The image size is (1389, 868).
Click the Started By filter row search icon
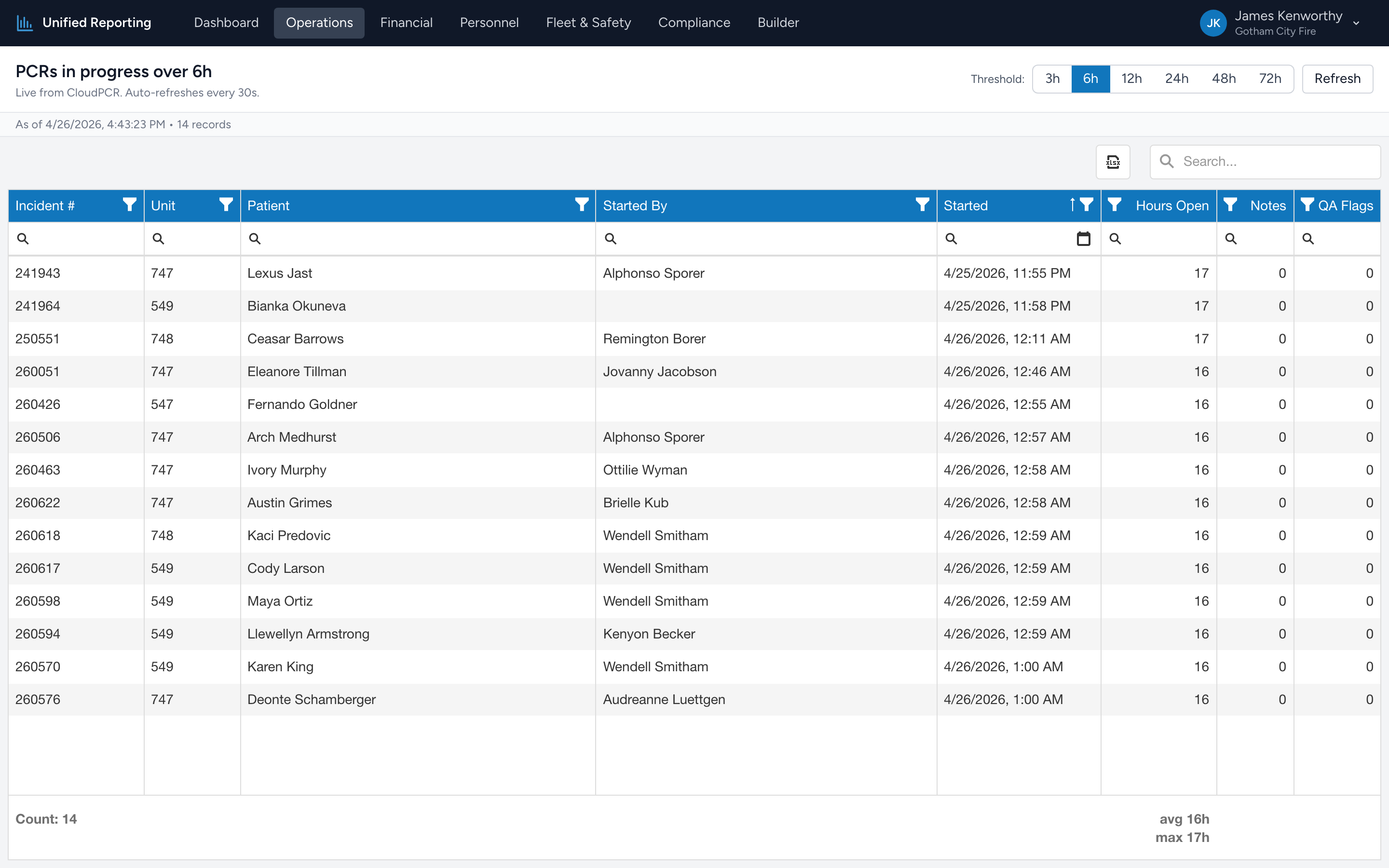point(611,238)
